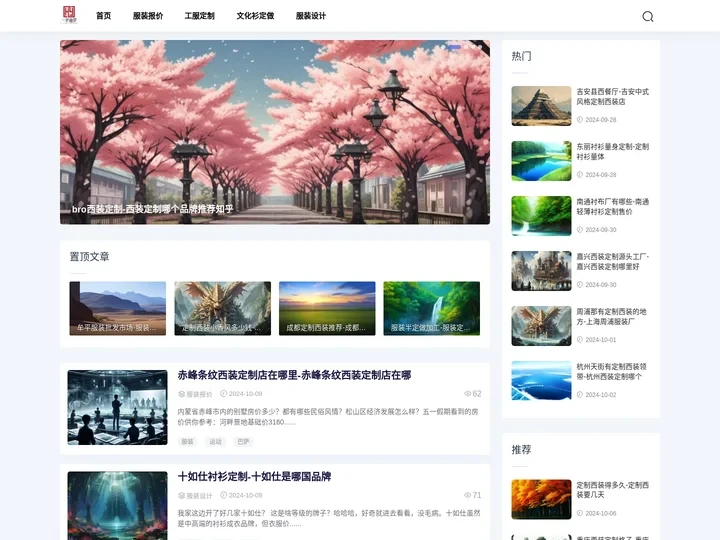Click the blue ocean thumbnail for 杭州天街
Image resolution: width=720 pixels, height=540 pixels.
[x=541, y=381]
